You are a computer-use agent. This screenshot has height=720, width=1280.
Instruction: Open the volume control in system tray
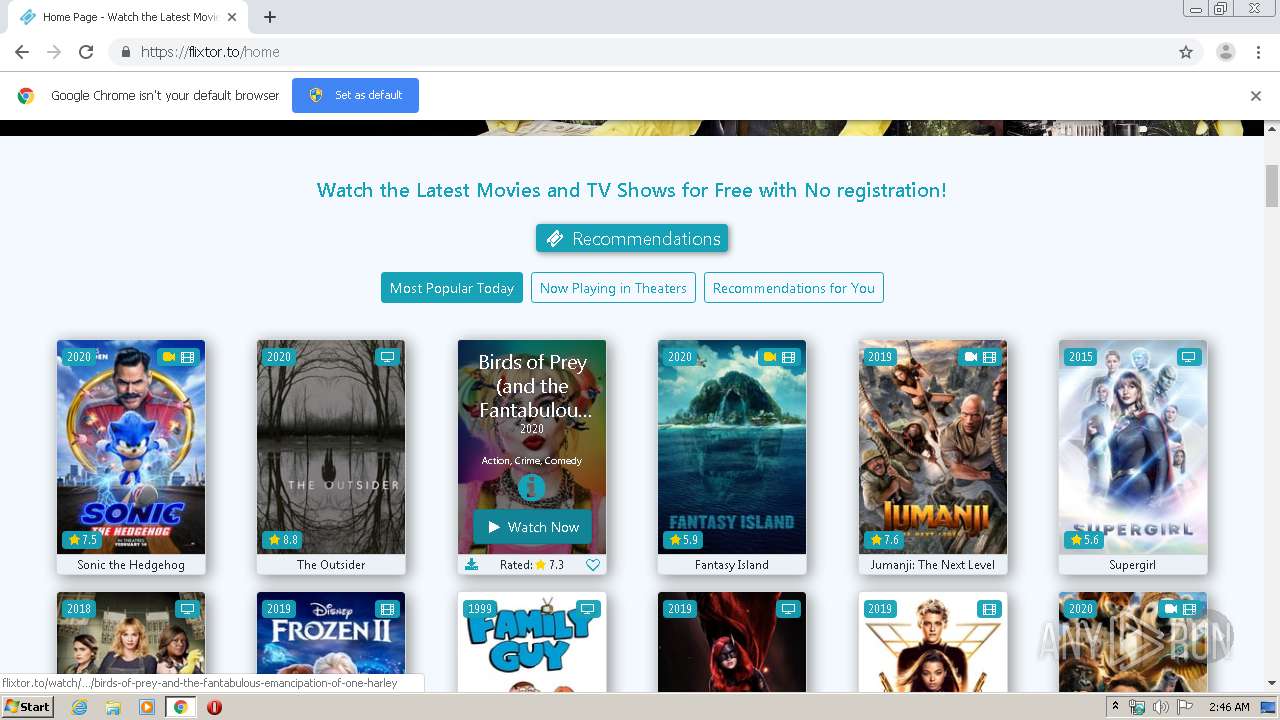point(1161,707)
